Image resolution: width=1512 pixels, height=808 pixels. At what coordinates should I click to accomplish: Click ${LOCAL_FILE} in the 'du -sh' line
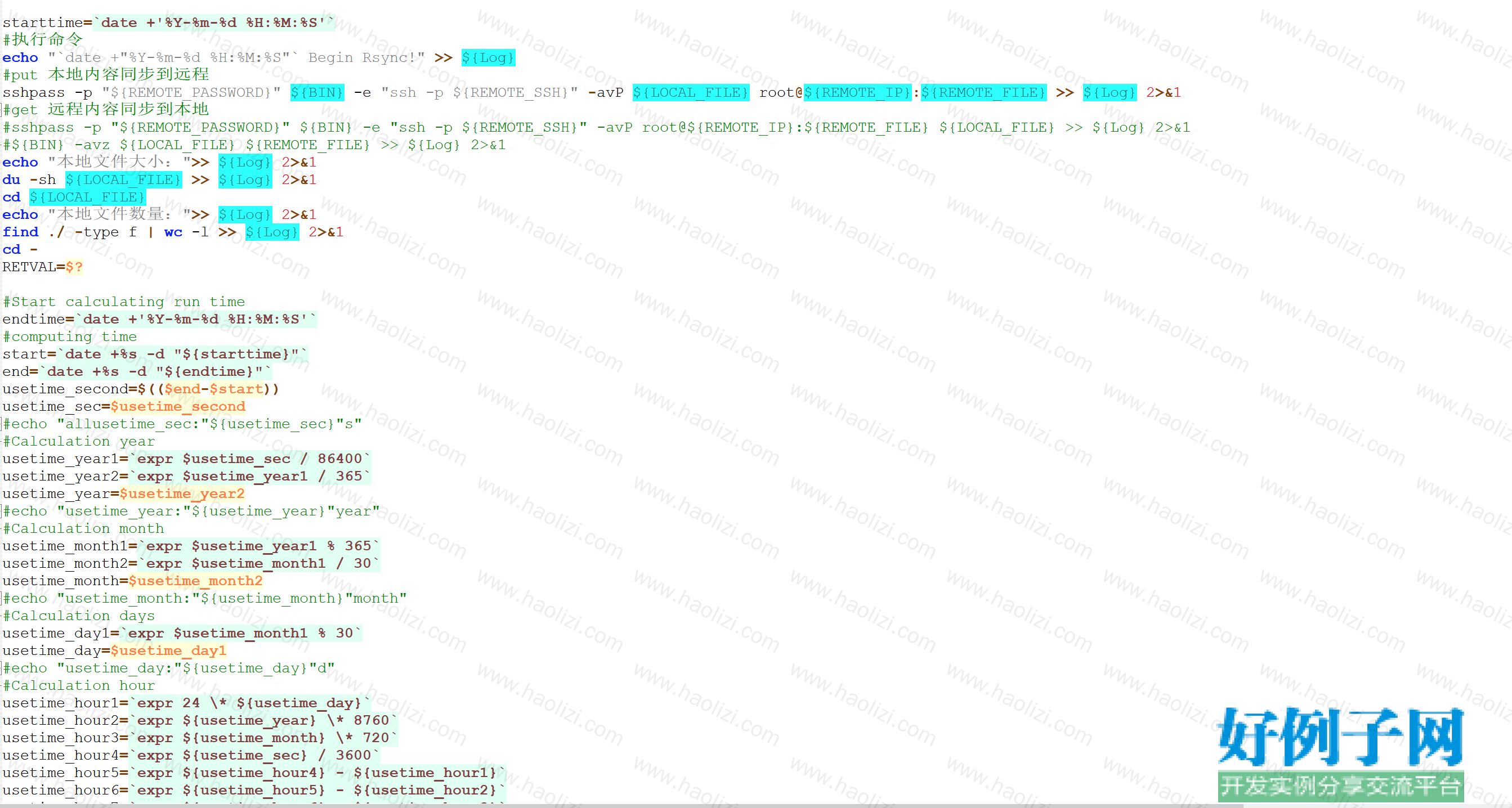click(x=123, y=179)
